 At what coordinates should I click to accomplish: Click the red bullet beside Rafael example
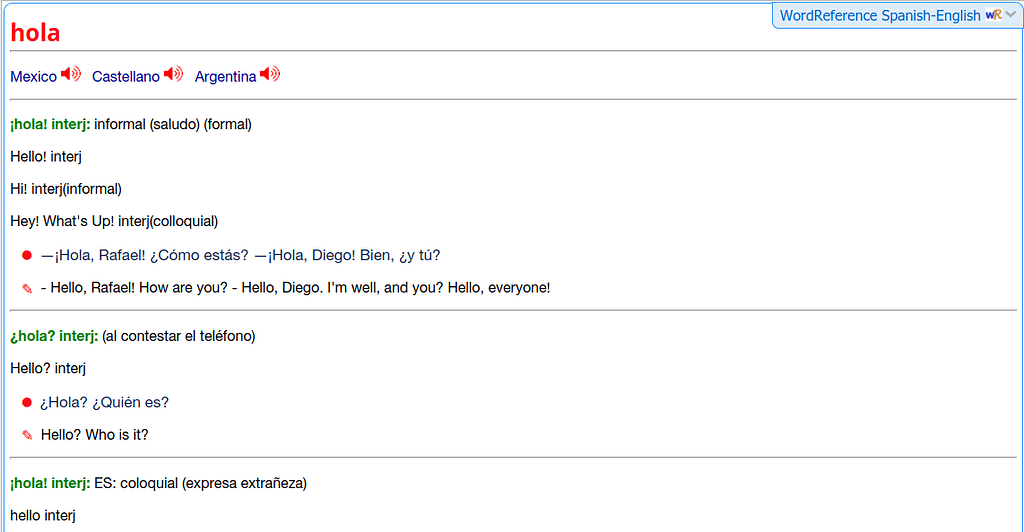[27, 255]
